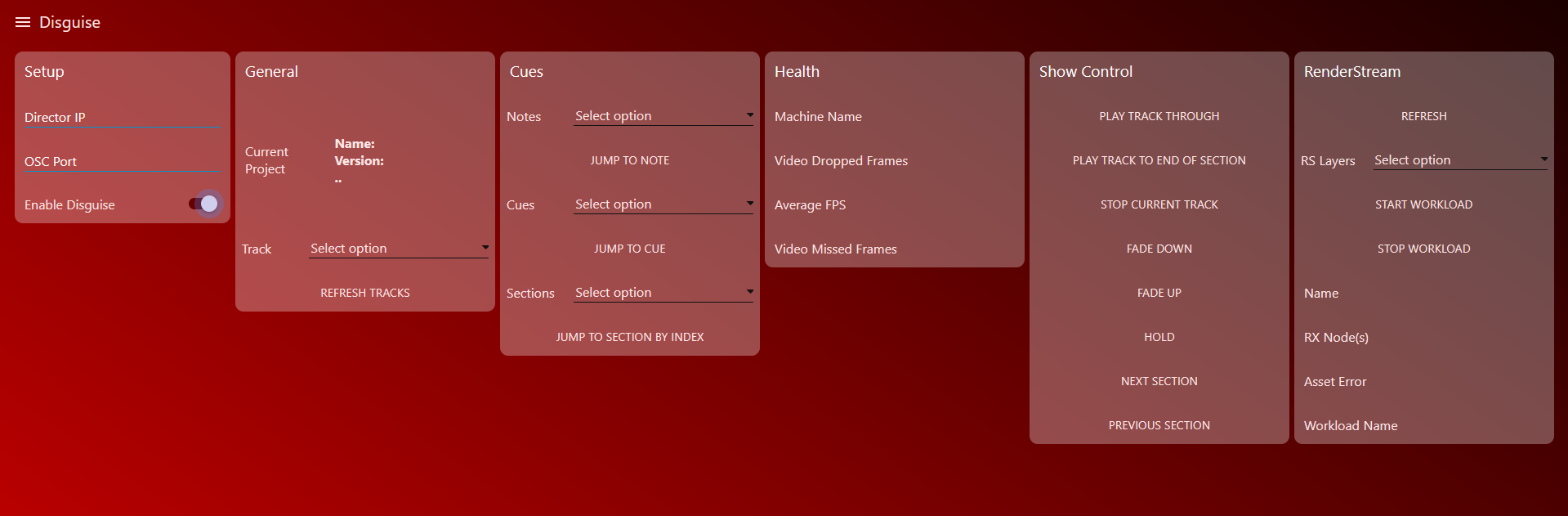The image size is (1568, 516).
Task: Open the Sections select dropdown
Action: tap(663, 293)
